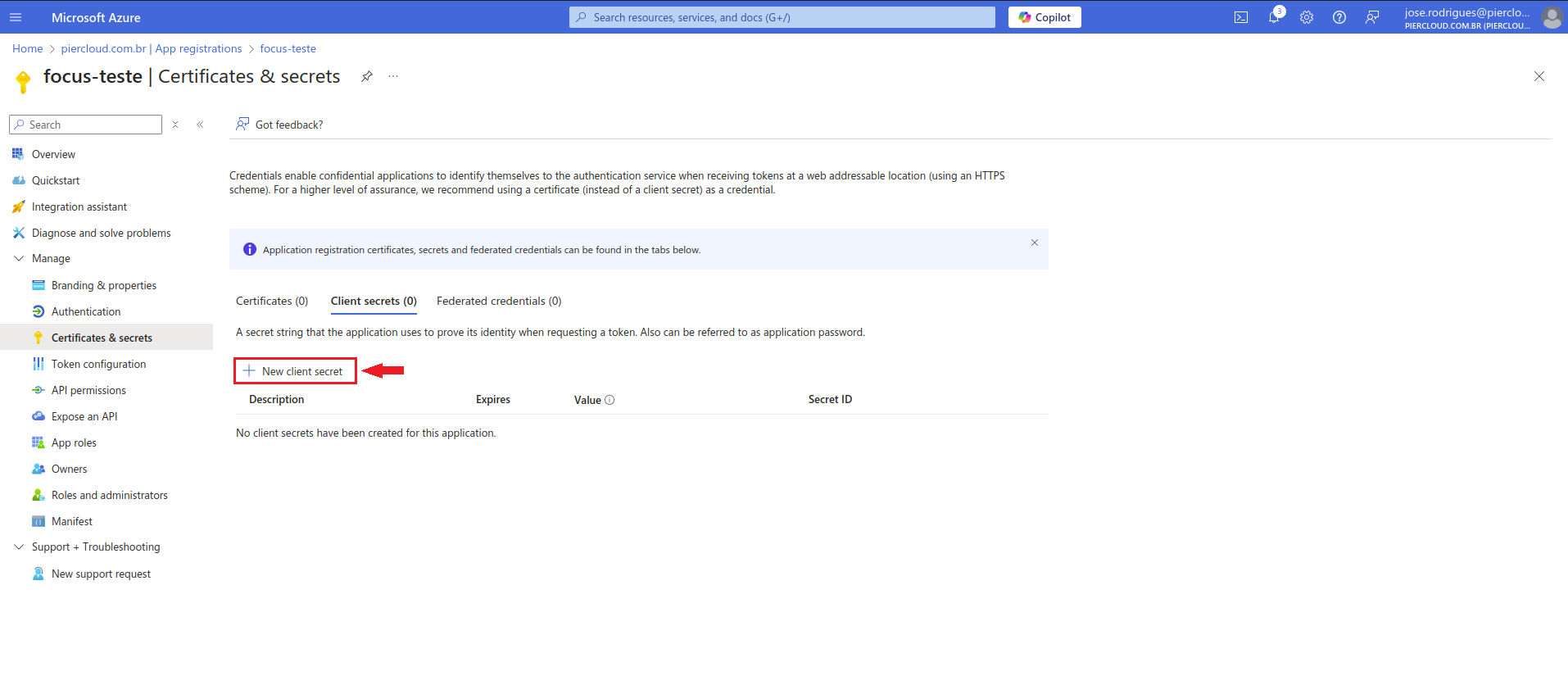The height and width of the screenshot is (676, 1568).
Task: Click the Value info icon
Action: click(610, 400)
